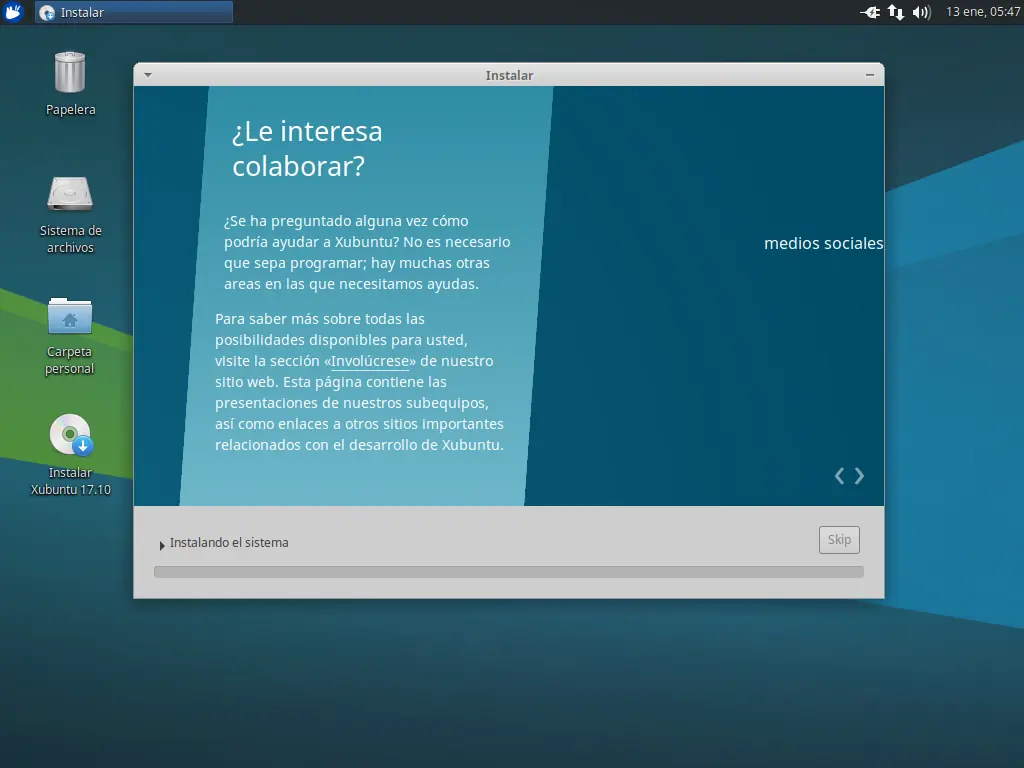
Task: Select the Sistema de archivos drive icon
Action: (x=70, y=193)
